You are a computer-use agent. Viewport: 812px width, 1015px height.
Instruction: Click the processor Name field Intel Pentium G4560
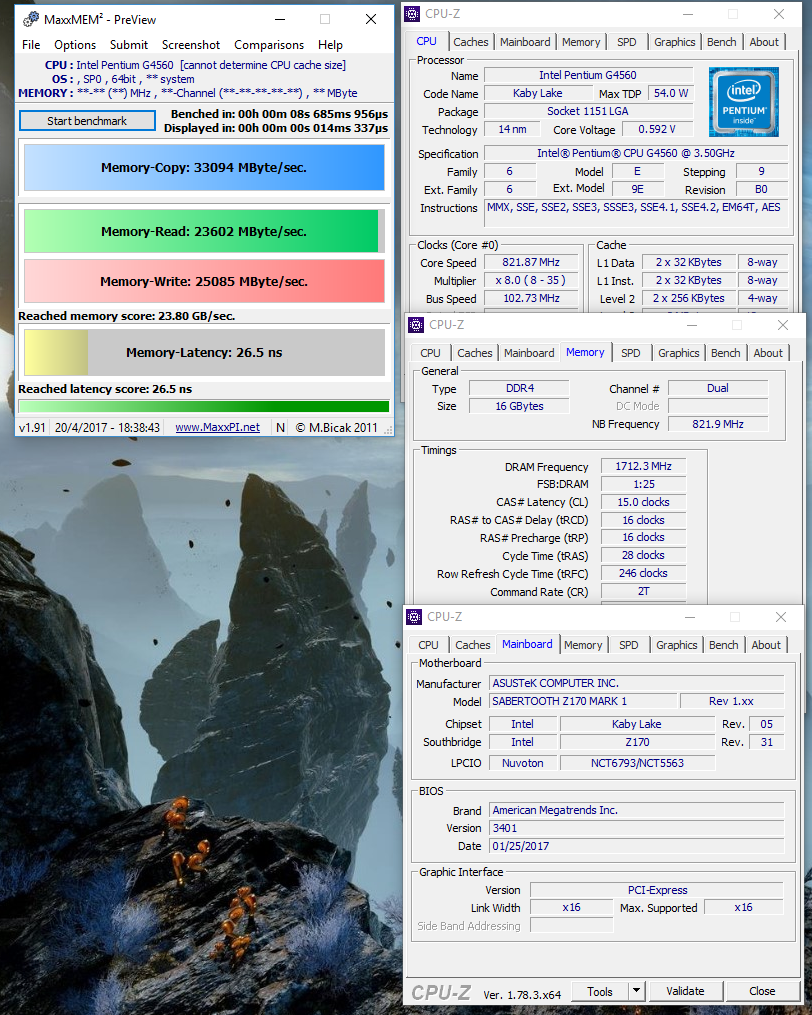588,75
